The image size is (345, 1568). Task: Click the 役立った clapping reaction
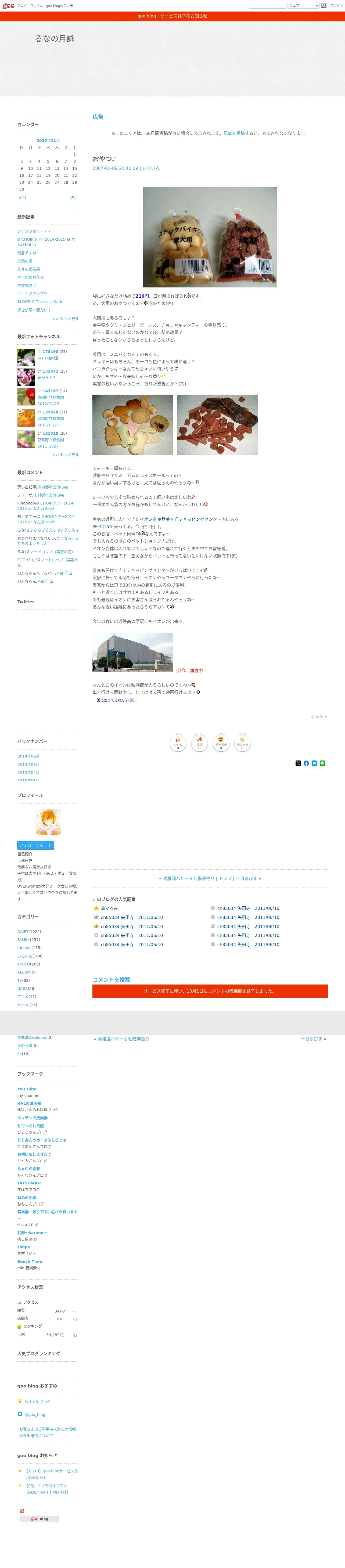pos(242,743)
